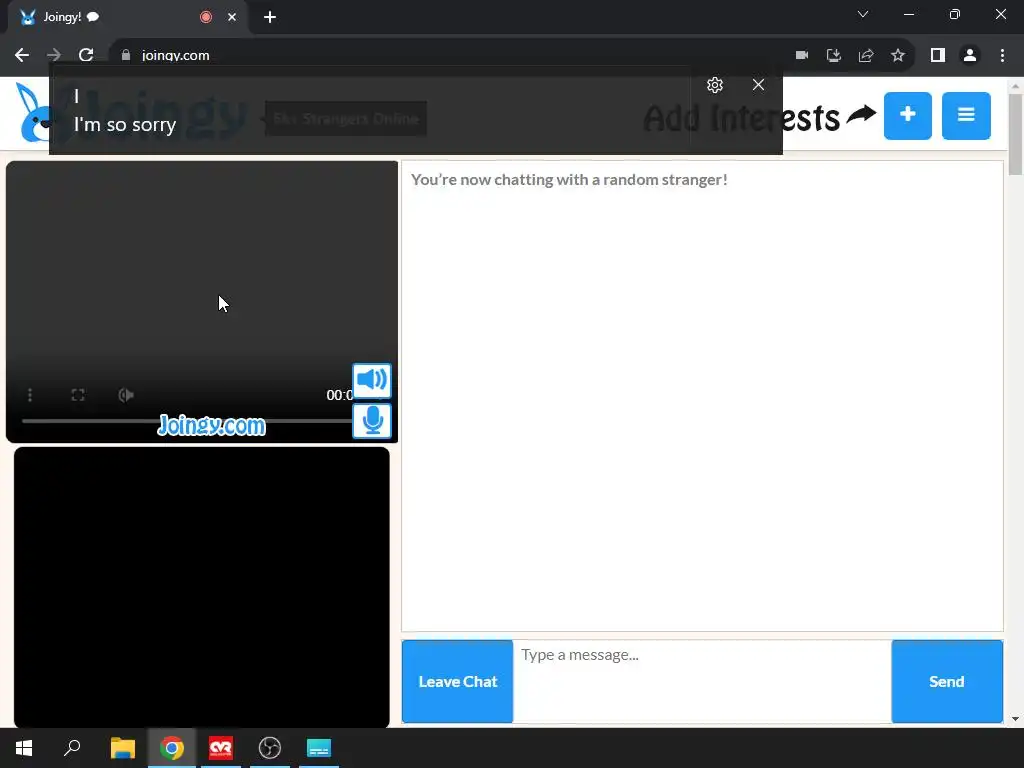1024x768 pixels.
Task: Open the Chrome profile menu
Action: click(x=970, y=56)
